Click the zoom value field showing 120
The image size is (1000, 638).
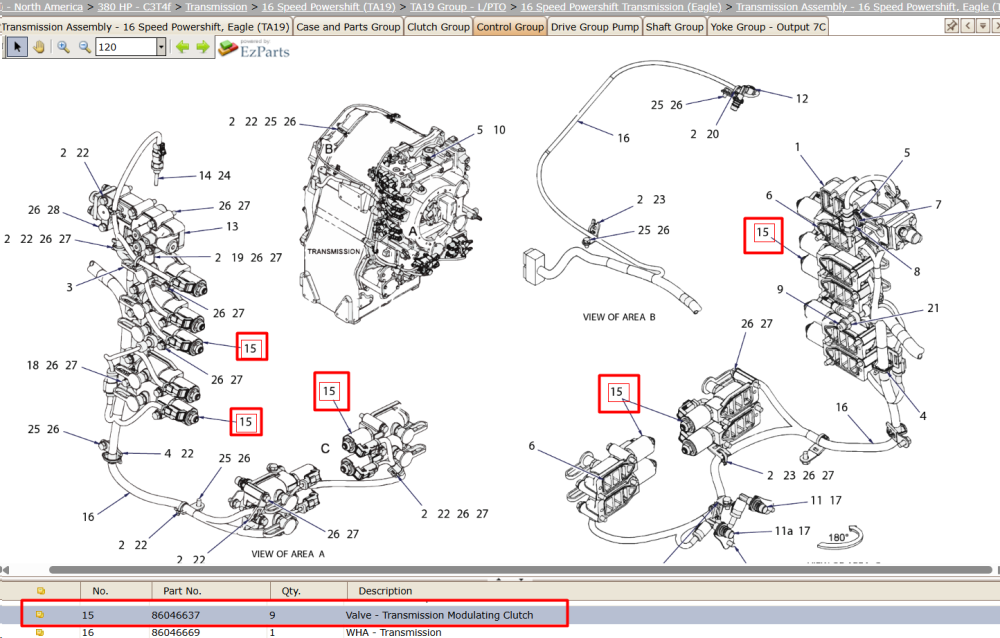point(126,47)
